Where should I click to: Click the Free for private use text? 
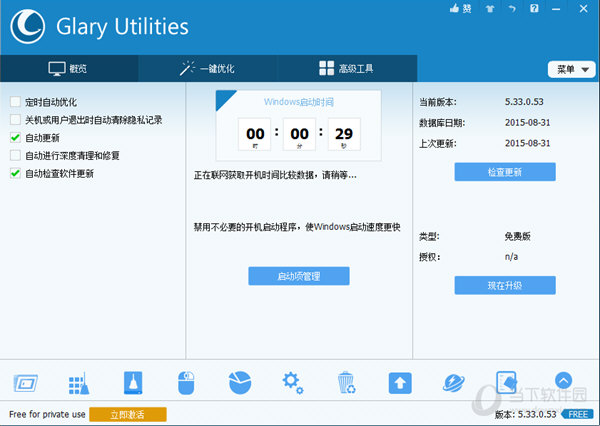pyautogui.click(x=47, y=414)
